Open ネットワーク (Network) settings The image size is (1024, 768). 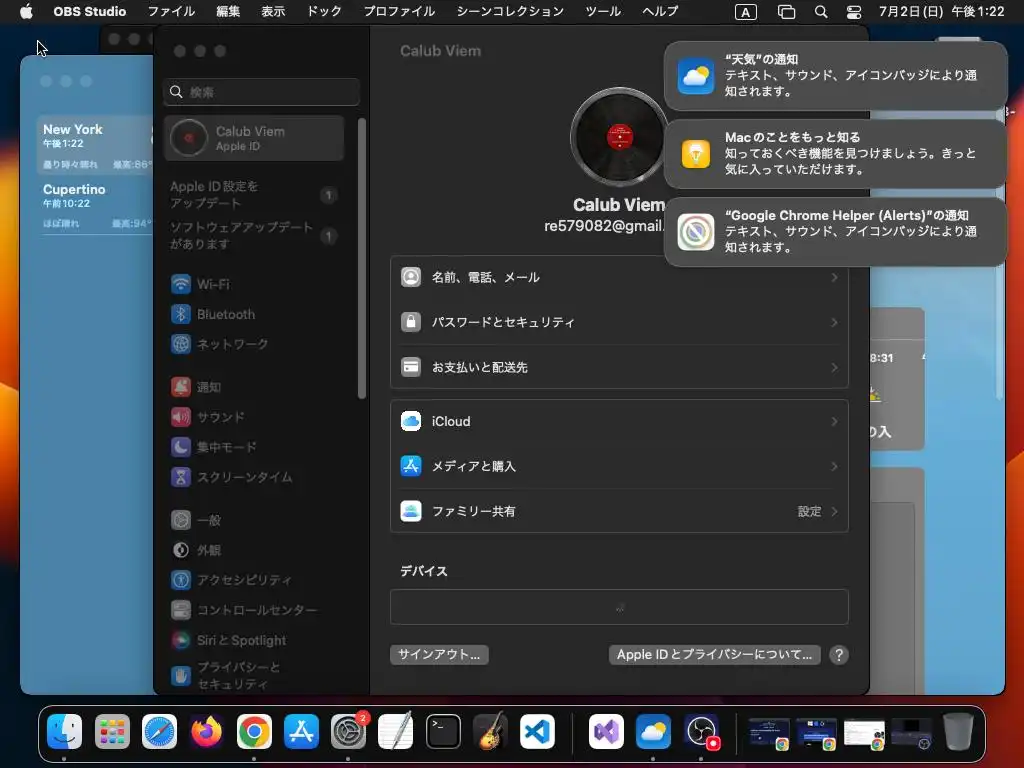click(x=219, y=344)
